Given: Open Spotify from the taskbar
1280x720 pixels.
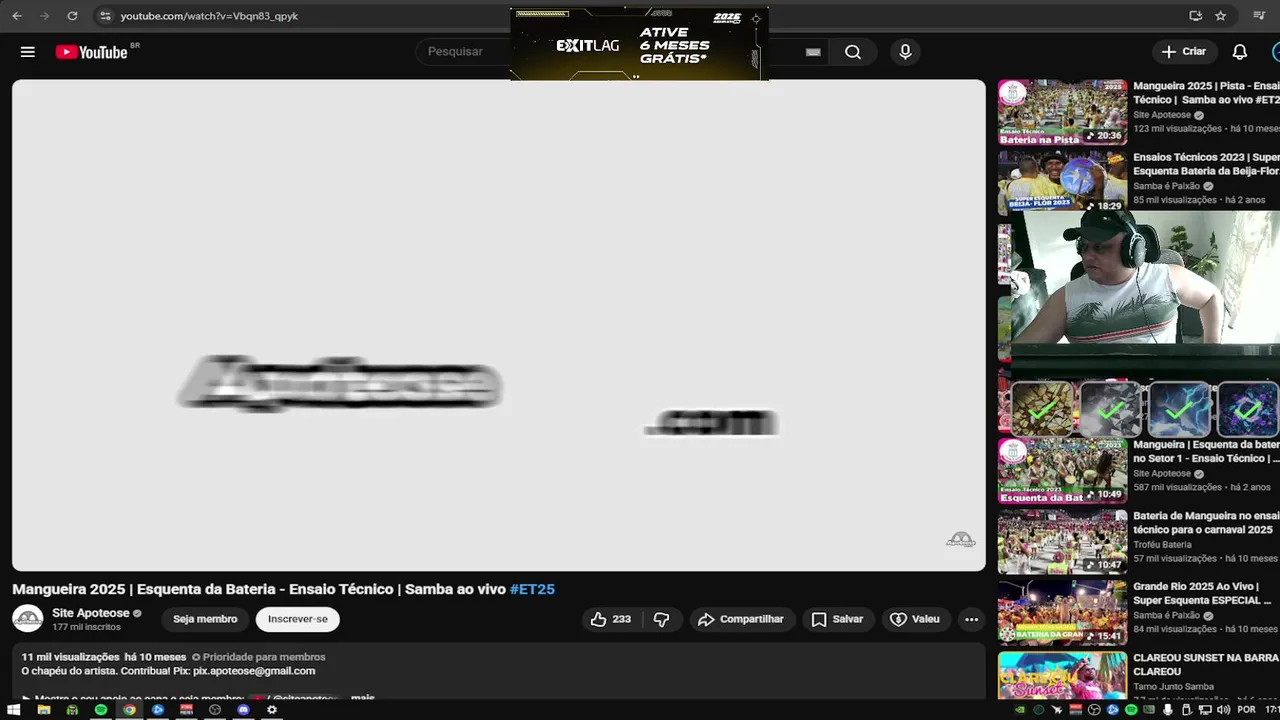Looking at the screenshot, I should (x=100, y=710).
